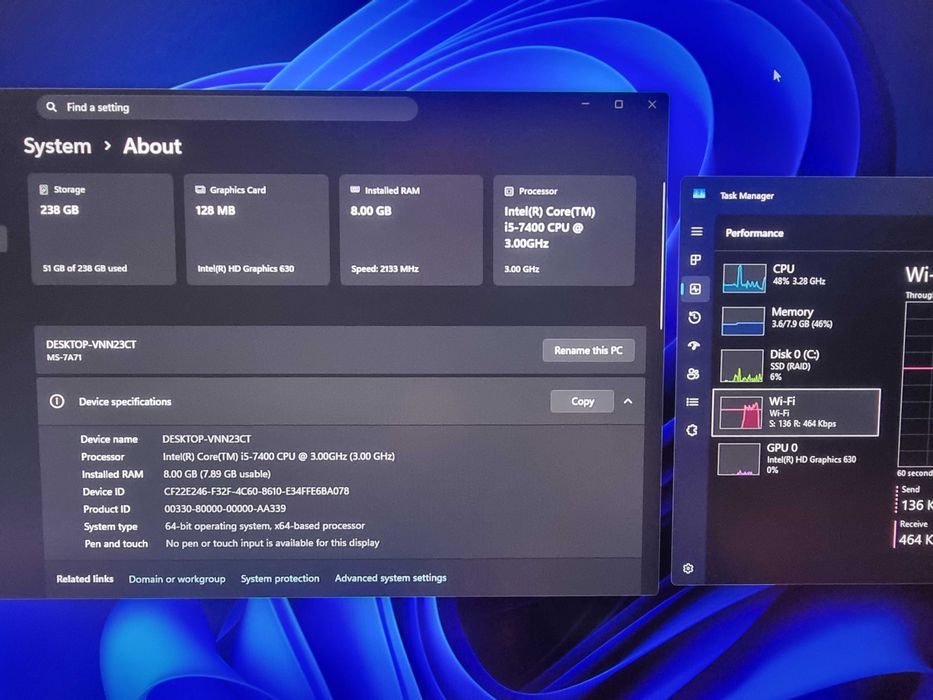Image resolution: width=933 pixels, height=700 pixels.
Task: Click the MS-7A71 model text
Action: [x=64, y=357]
